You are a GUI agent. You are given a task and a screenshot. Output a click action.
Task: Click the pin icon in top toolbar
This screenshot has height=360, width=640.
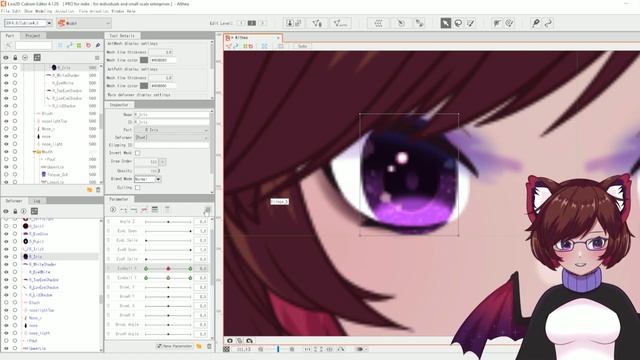pos(536,23)
